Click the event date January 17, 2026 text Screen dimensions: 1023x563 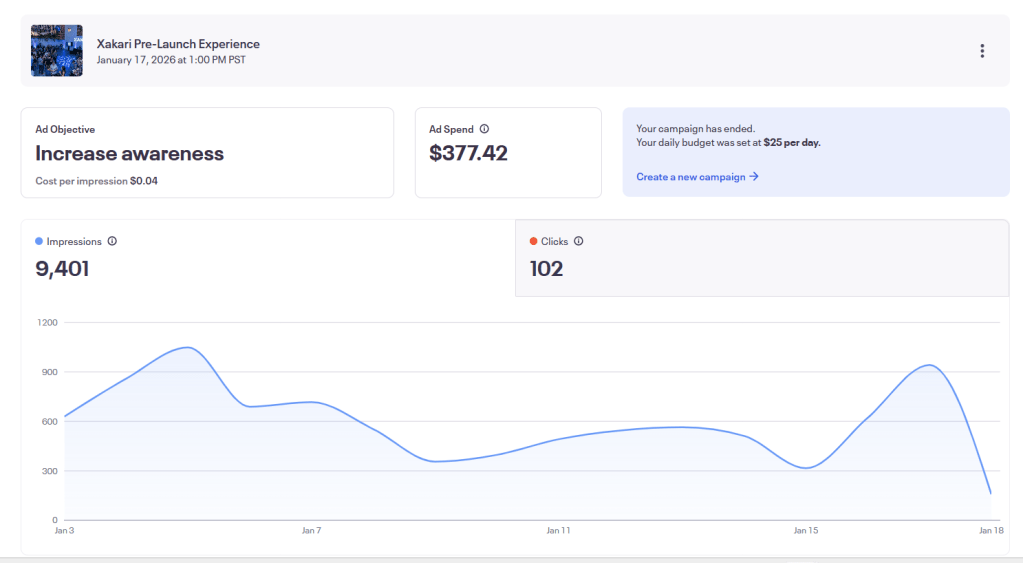[x=171, y=60]
